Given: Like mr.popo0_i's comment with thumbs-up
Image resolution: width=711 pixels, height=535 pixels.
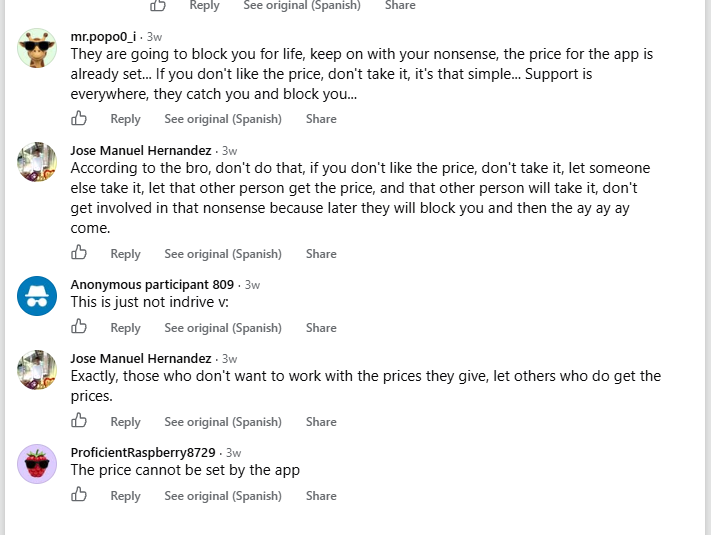Looking at the screenshot, I should click(x=79, y=118).
